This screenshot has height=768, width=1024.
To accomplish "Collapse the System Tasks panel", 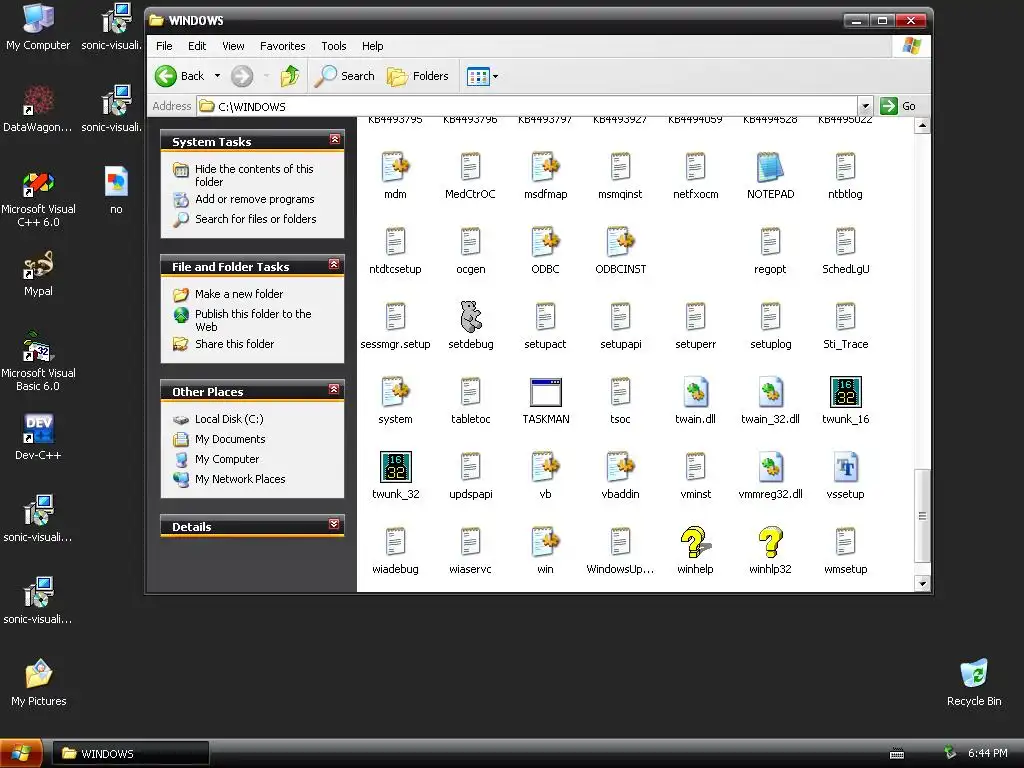I will tap(334, 140).
